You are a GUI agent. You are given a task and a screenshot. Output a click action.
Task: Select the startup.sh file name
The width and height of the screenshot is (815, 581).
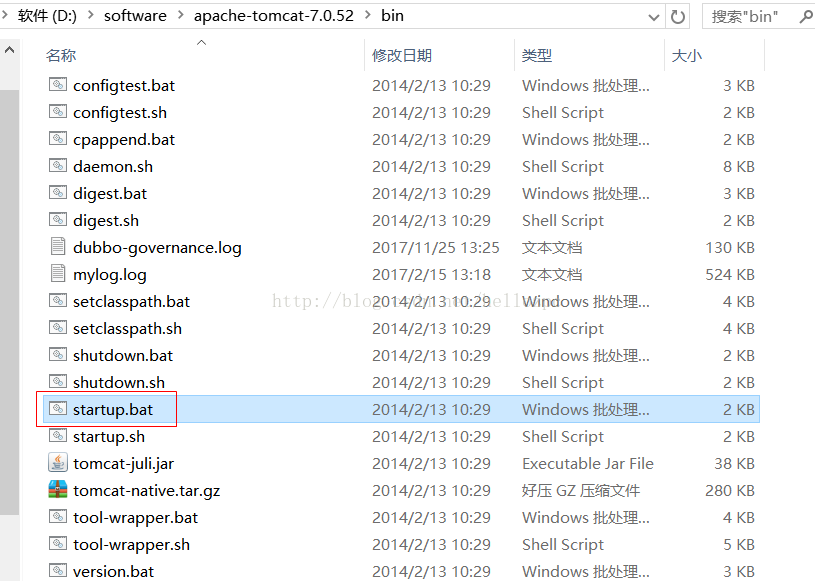[109, 437]
